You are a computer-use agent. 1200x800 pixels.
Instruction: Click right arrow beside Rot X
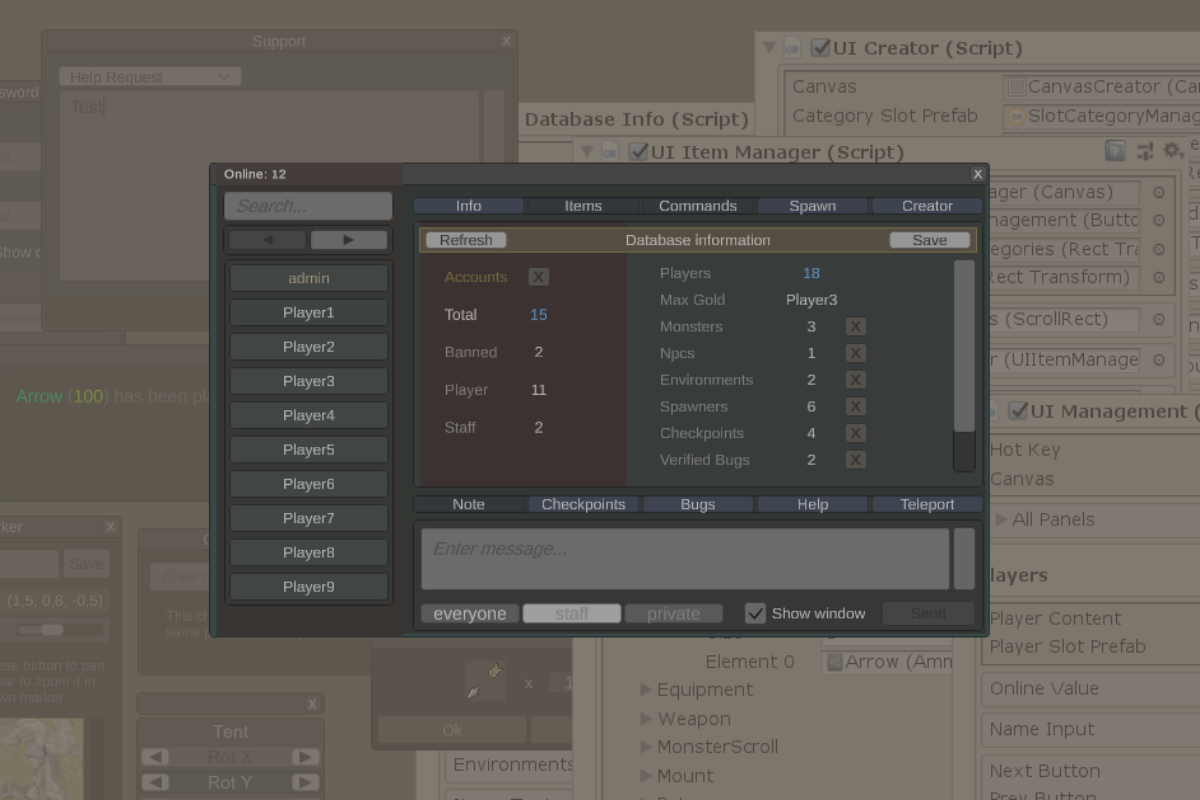pos(306,757)
